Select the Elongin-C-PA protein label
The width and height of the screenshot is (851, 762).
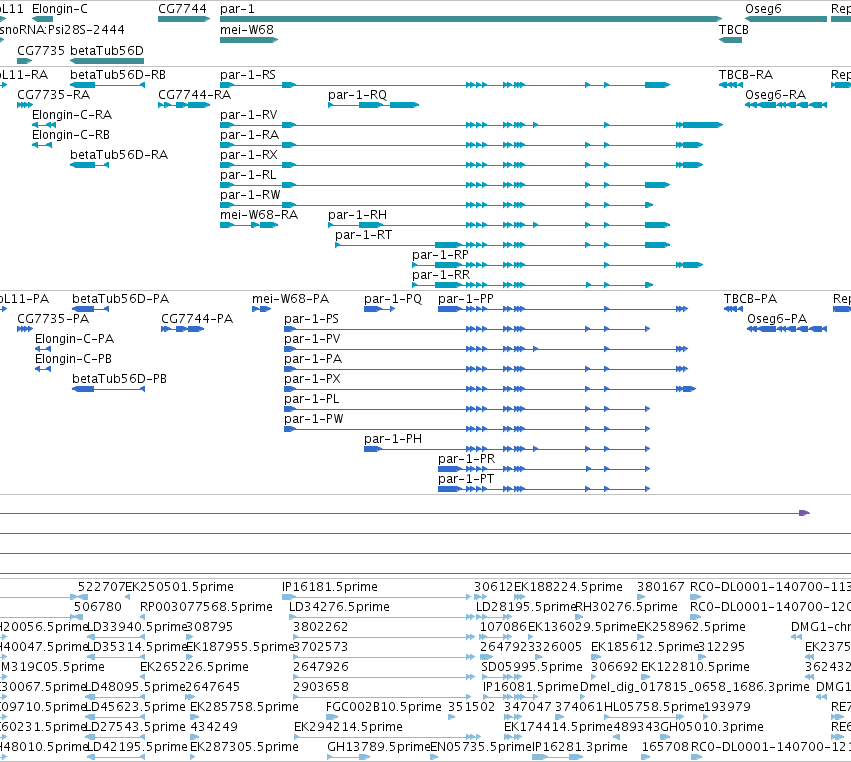click(x=74, y=339)
